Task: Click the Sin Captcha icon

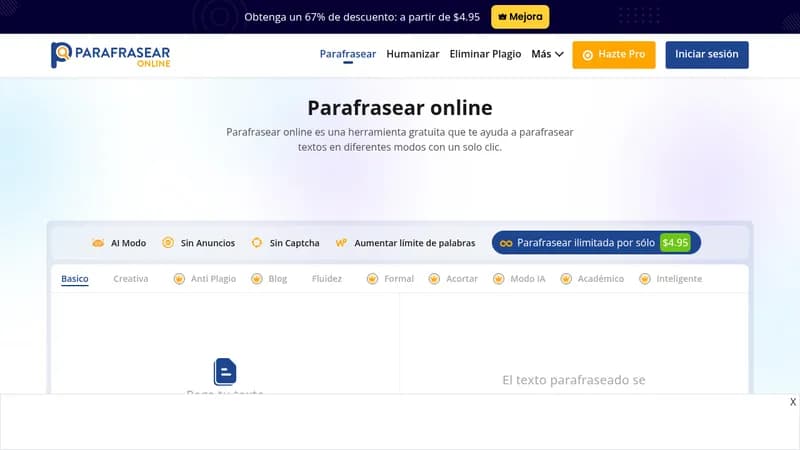Action: (257, 243)
